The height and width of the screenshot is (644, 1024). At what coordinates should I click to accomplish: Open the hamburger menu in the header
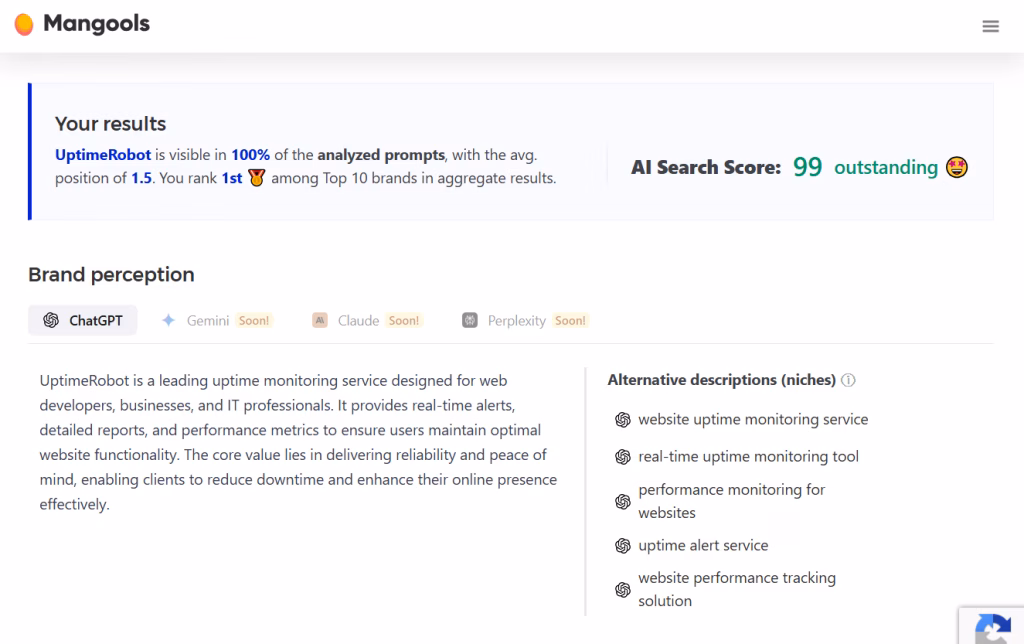point(990,27)
